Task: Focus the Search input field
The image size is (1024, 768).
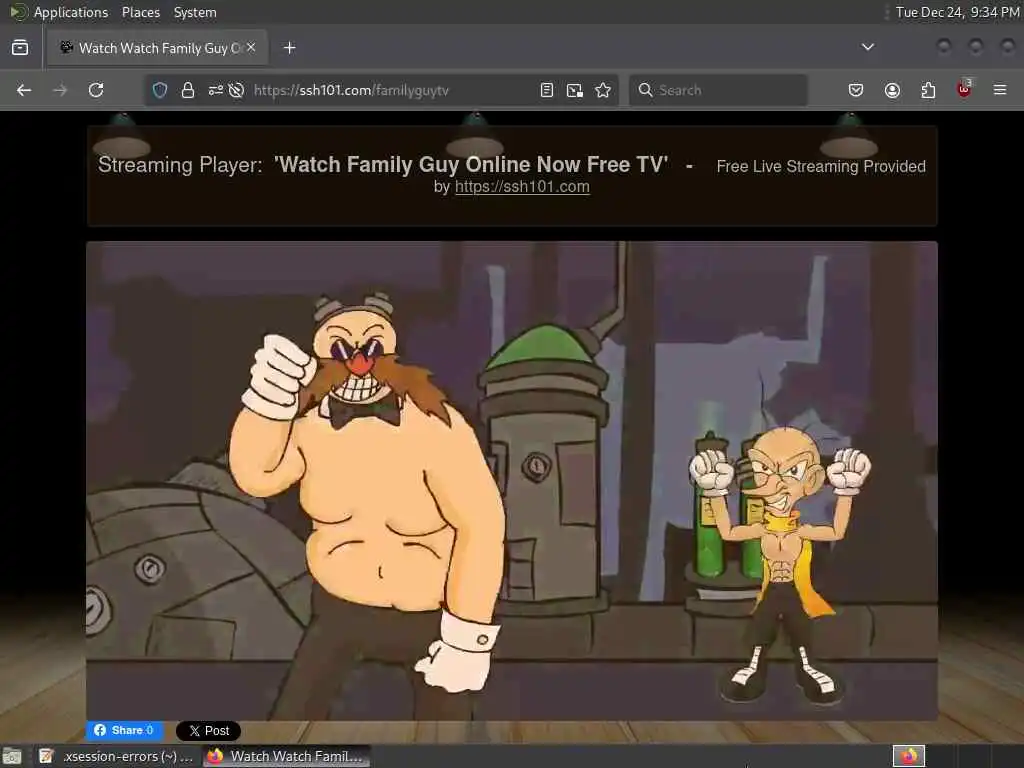Action: 718,90
